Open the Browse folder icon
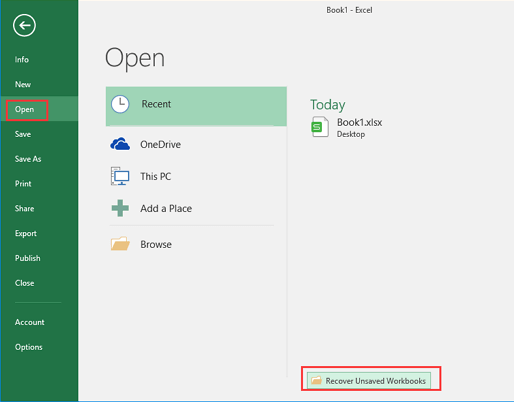This screenshot has height=402, width=515. 120,244
